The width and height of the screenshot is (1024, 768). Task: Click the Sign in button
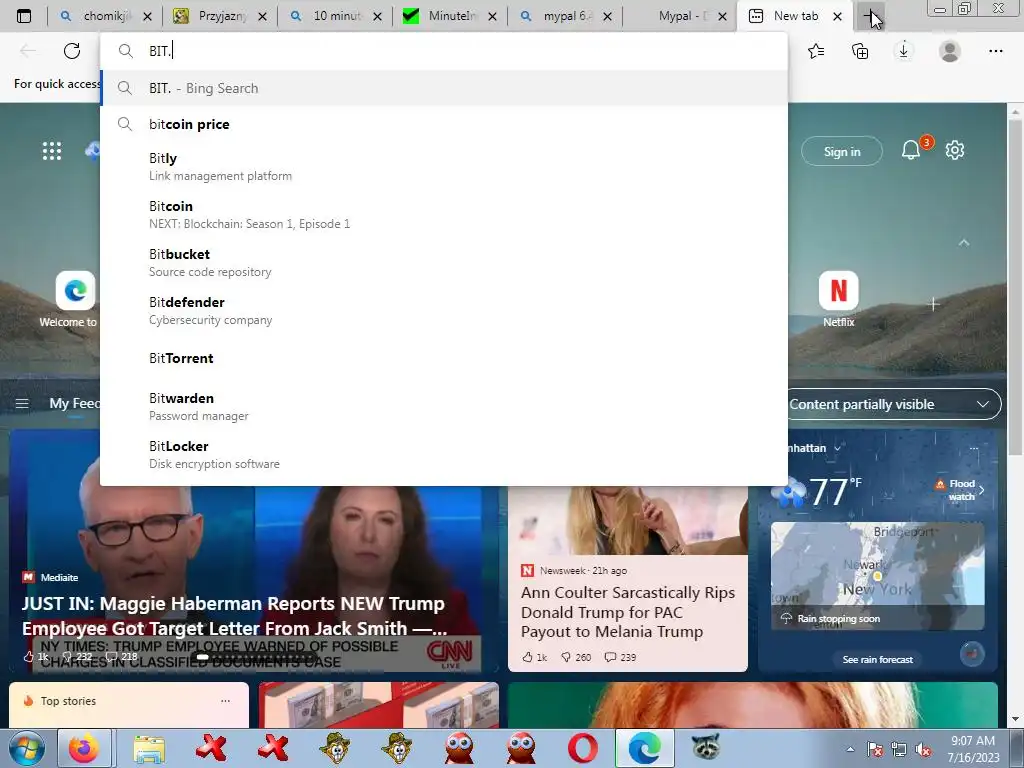tap(842, 152)
